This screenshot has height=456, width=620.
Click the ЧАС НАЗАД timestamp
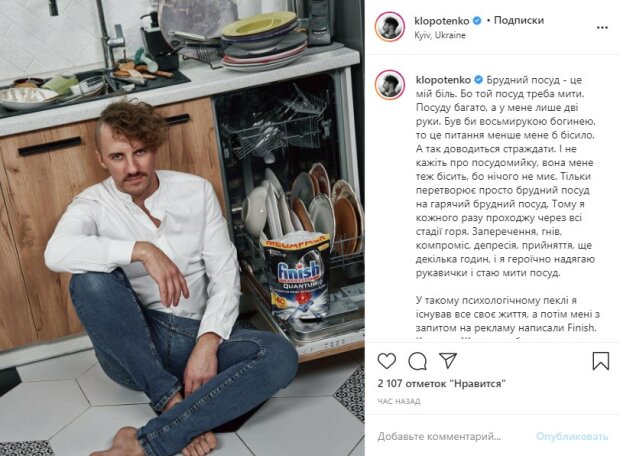click(399, 401)
